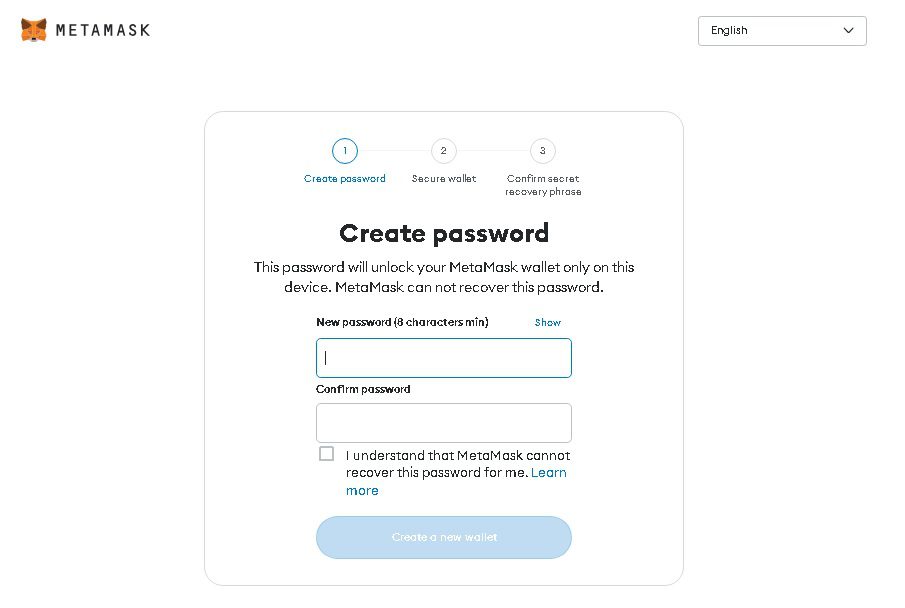This screenshot has width=905, height=608.
Task: Click the METAMASK wordmark text
Action: coord(103,30)
